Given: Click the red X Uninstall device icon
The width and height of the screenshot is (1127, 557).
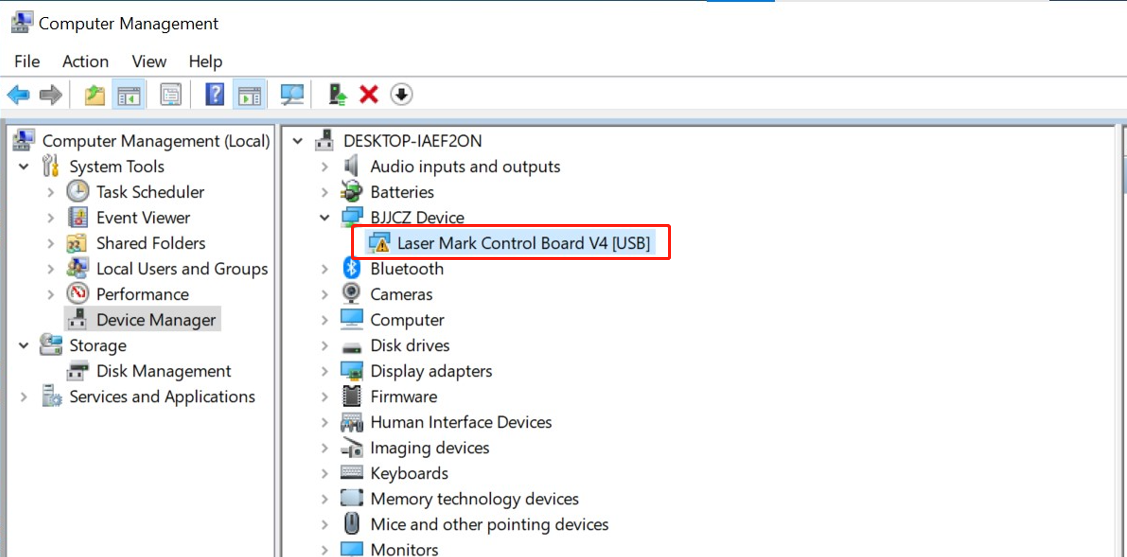Looking at the screenshot, I should [369, 95].
